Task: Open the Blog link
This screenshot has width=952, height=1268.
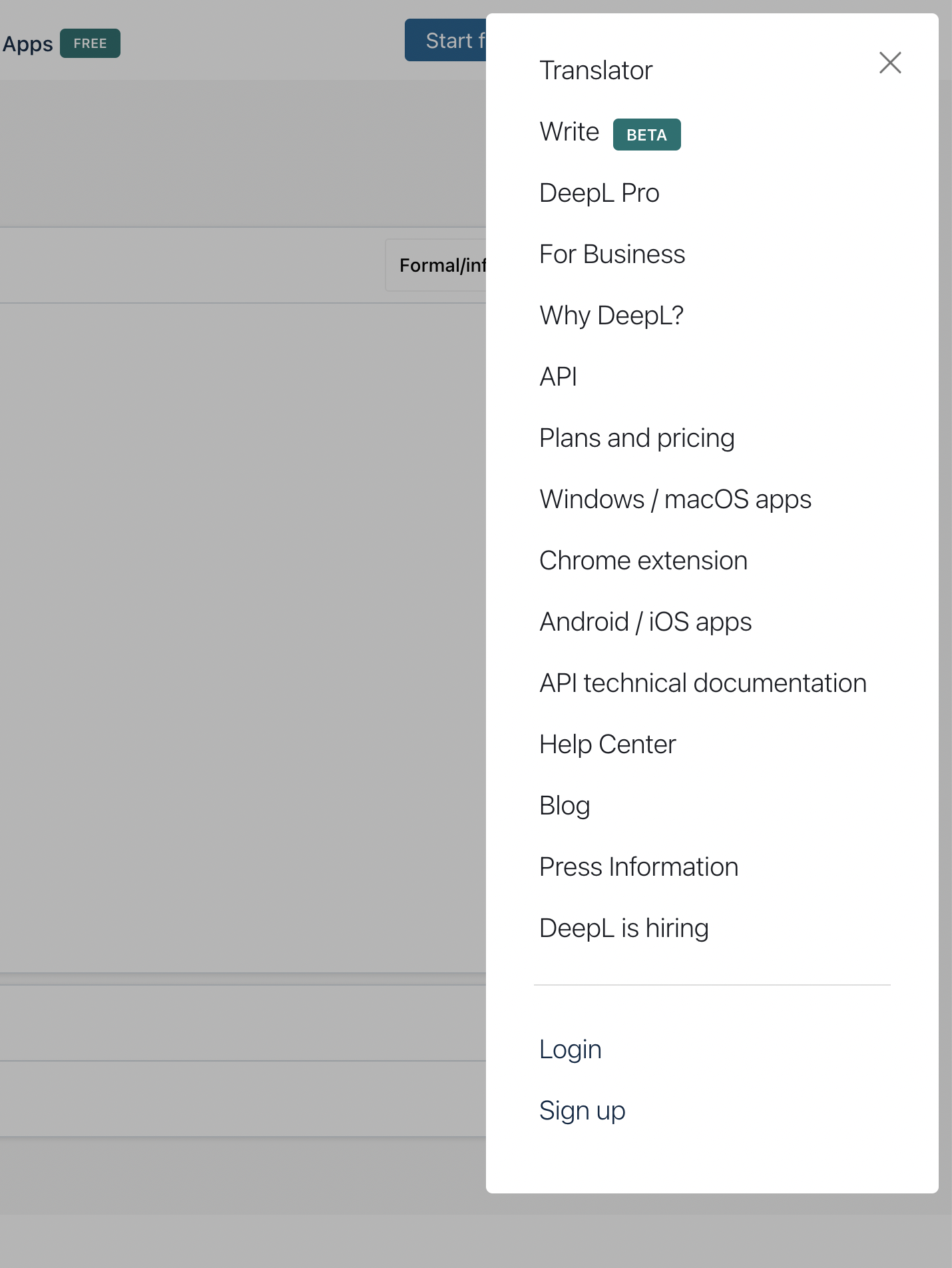Action: click(x=564, y=806)
